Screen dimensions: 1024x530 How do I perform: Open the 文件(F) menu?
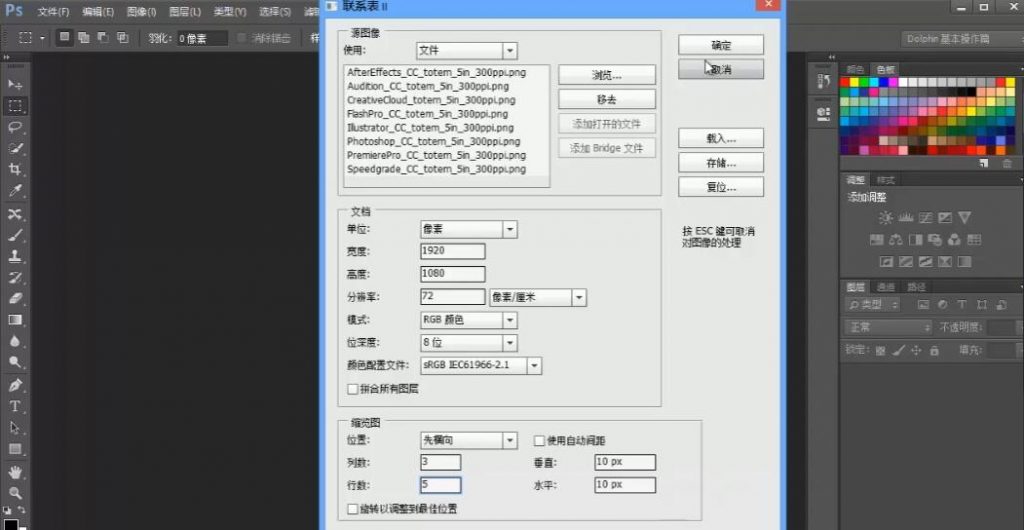pyautogui.click(x=54, y=12)
